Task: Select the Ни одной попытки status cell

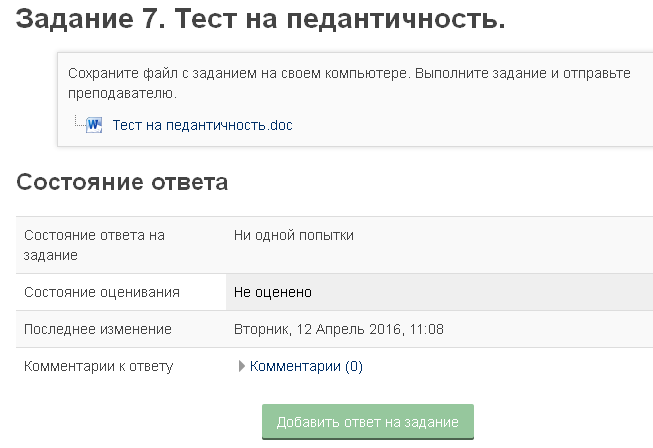Action: point(439,245)
